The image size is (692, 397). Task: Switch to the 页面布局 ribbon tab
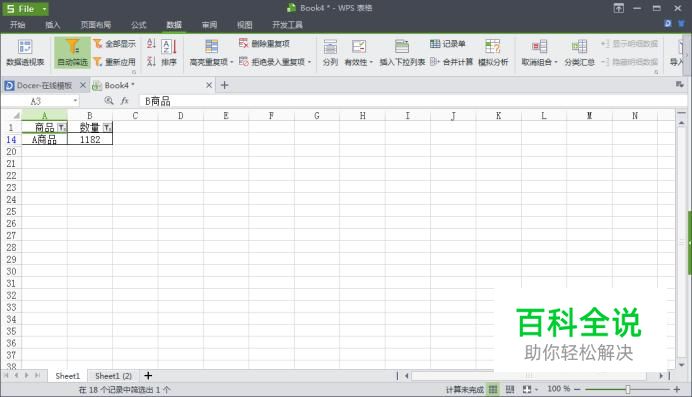(96, 25)
